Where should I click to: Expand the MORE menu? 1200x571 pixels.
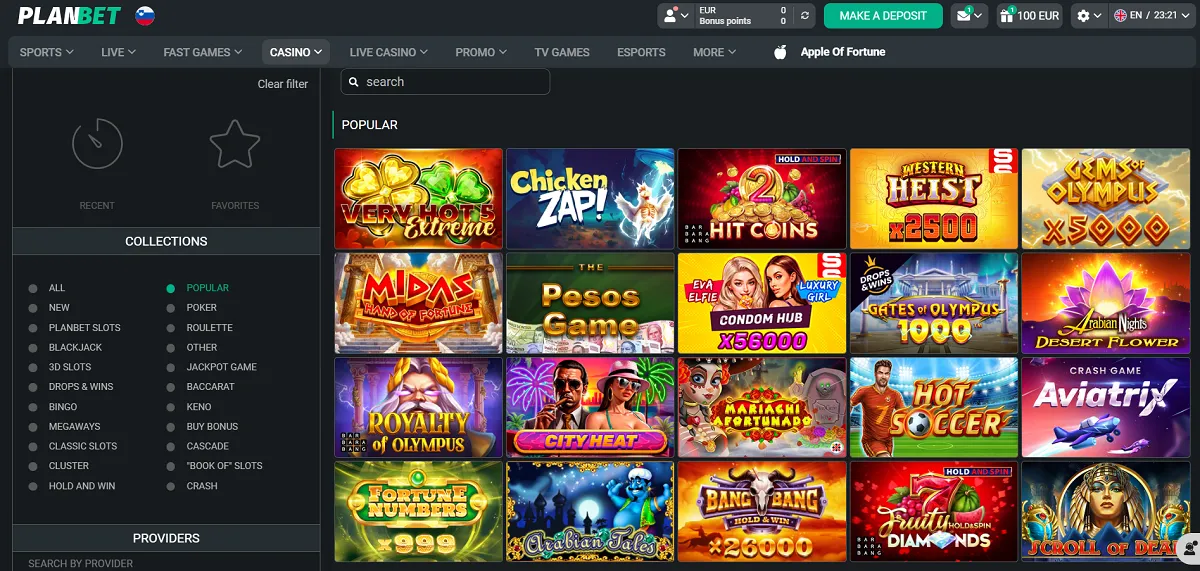[x=715, y=52]
